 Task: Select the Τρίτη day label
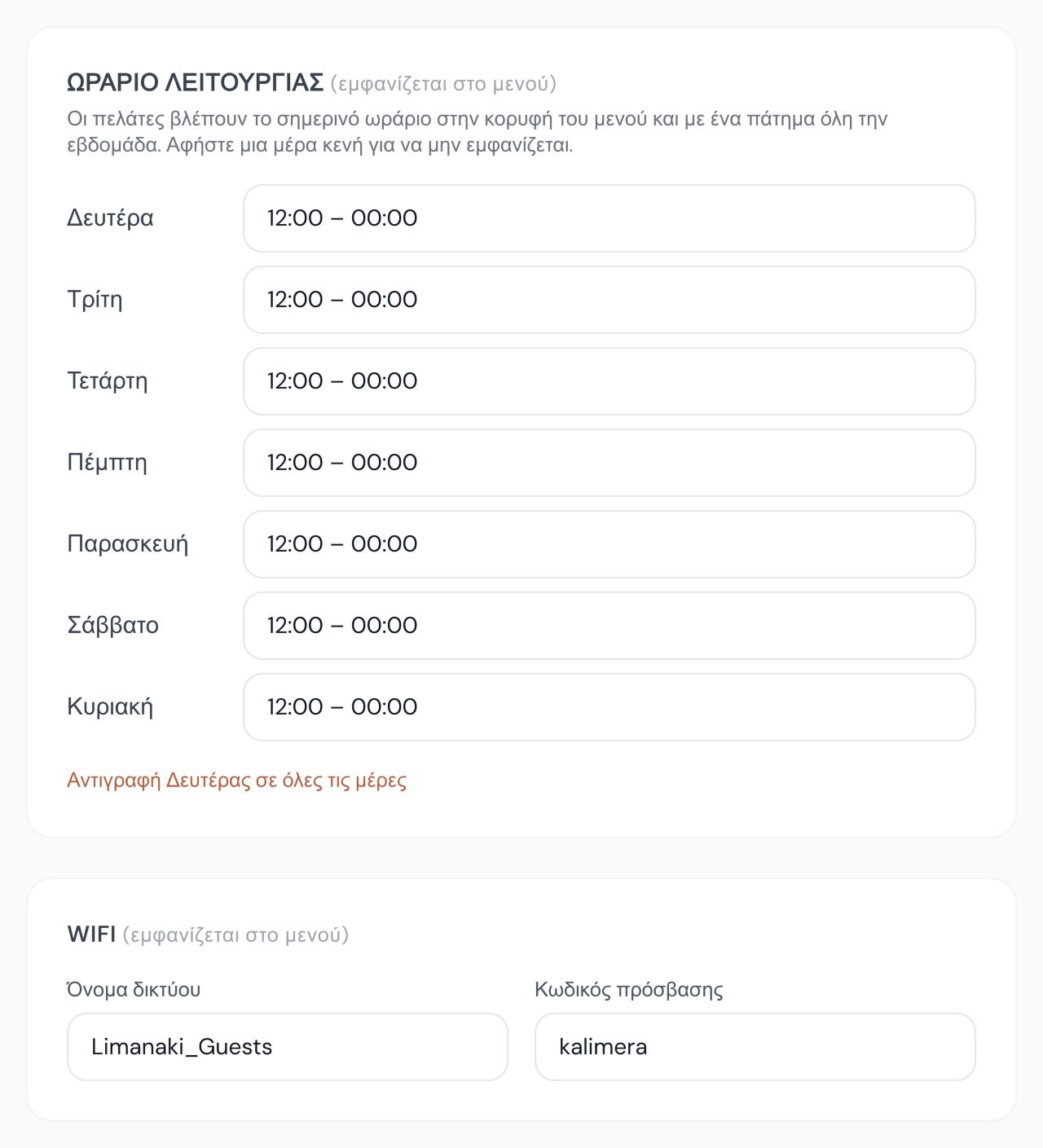point(95,300)
